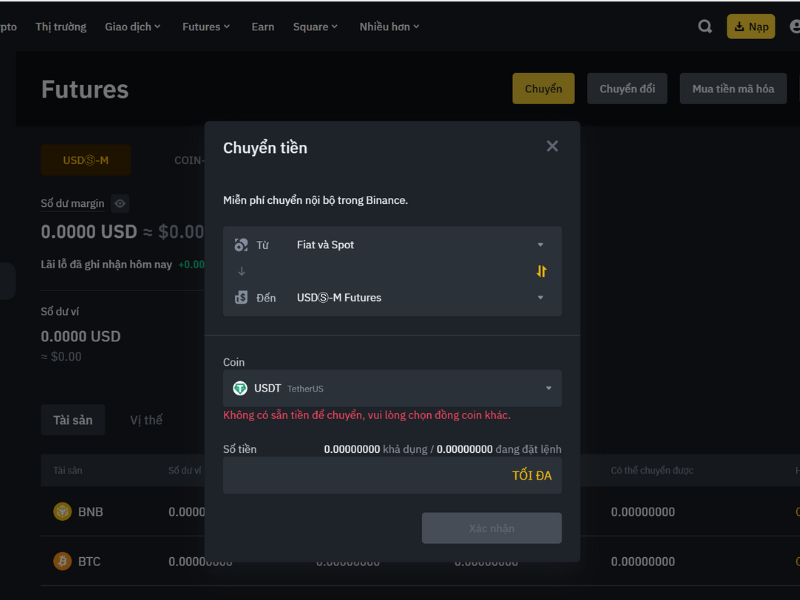Click TỐI ĐA to fill maximum
The image size is (800, 600).
tap(532, 476)
